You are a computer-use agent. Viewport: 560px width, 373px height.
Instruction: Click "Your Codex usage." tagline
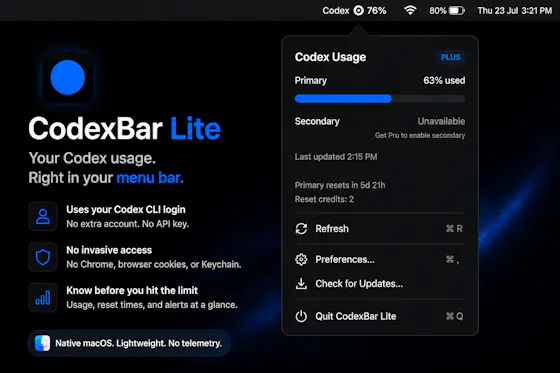pos(92,158)
